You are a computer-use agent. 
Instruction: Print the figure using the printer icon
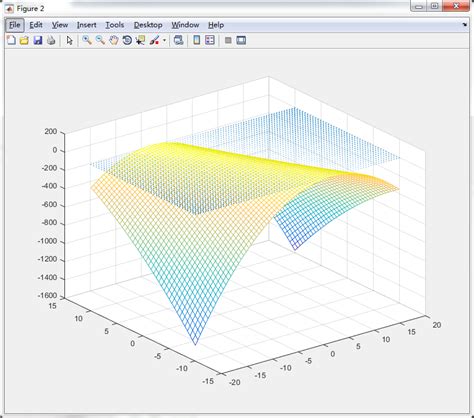[51, 40]
